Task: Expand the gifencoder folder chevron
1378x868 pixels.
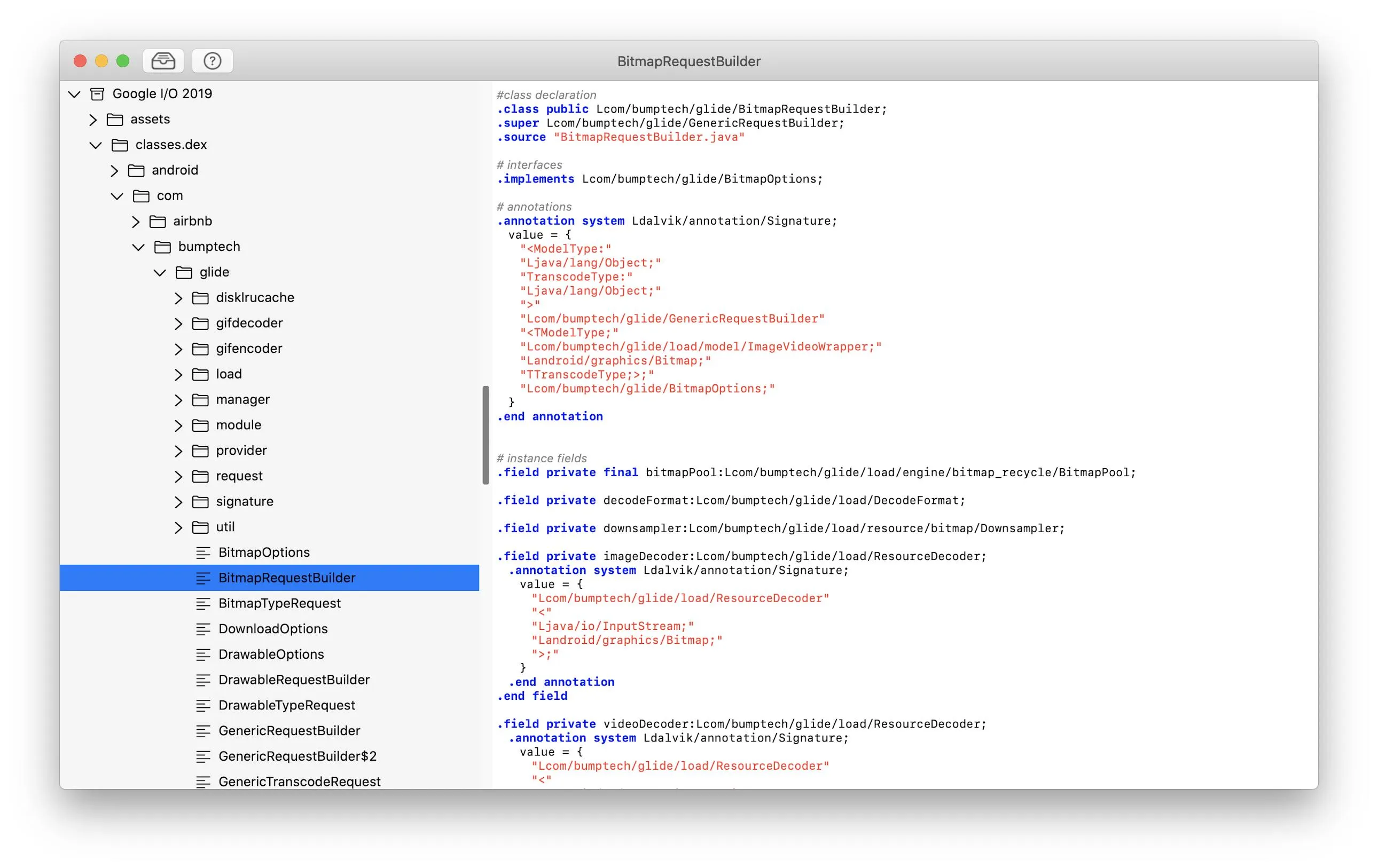Action: click(178, 349)
